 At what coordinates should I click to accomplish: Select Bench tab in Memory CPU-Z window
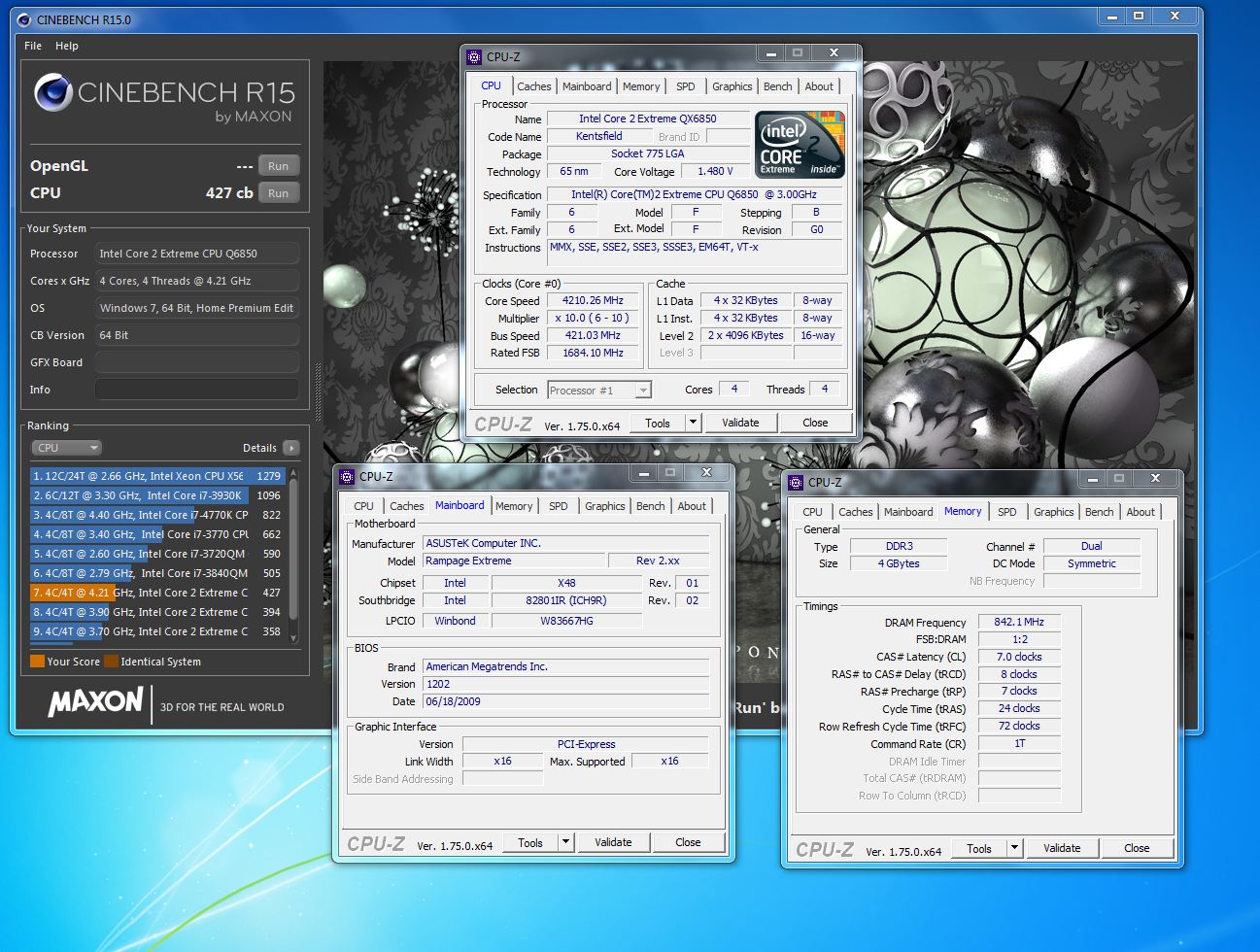(1100, 512)
